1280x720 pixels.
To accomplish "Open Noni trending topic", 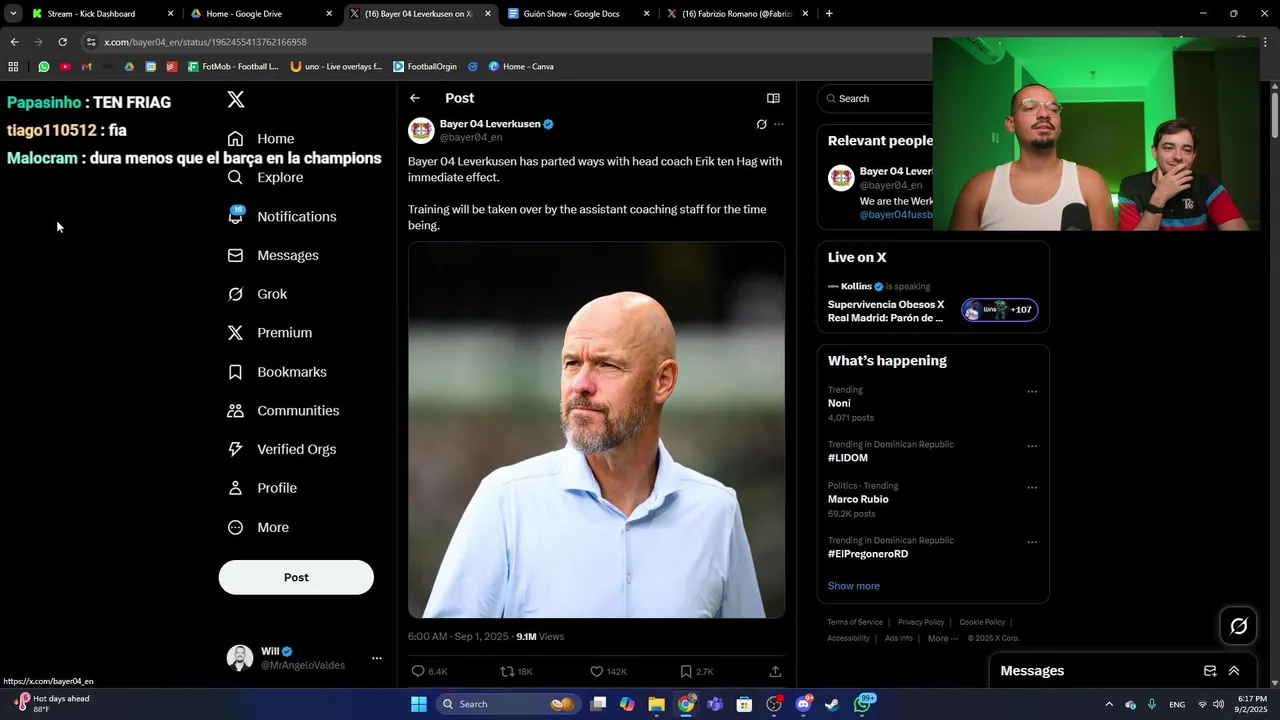I will click(x=839, y=404).
